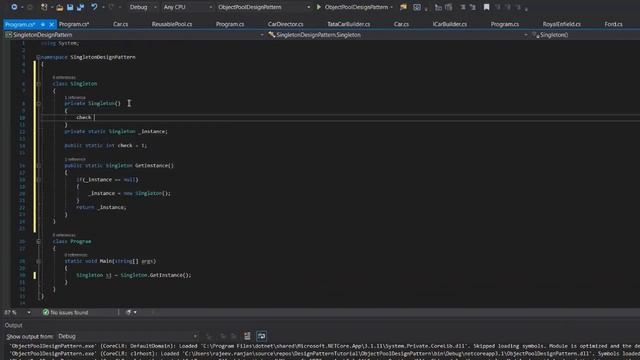Click the Save All icon
The height and width of the screenshot is (360, 640).
click(80, 7)
